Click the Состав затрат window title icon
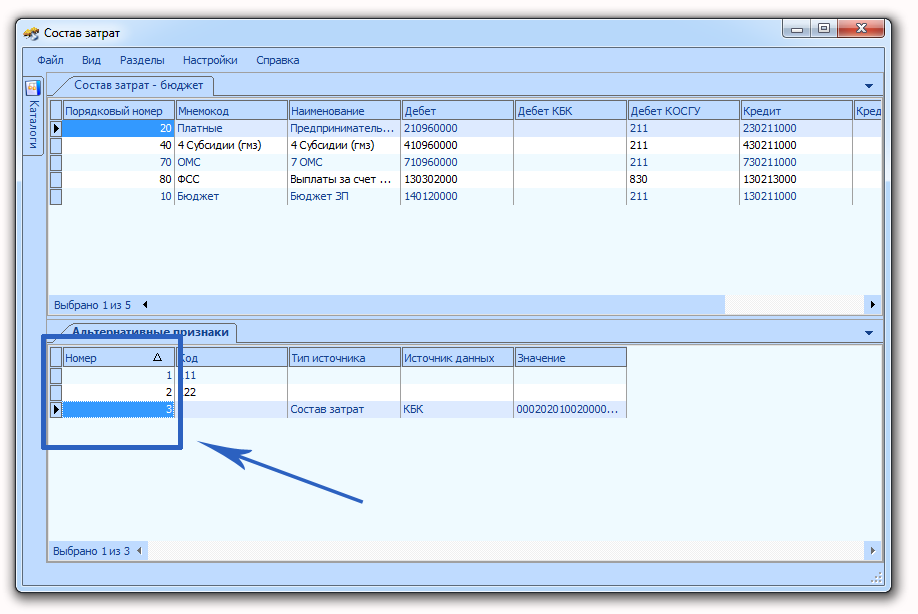 31,33
